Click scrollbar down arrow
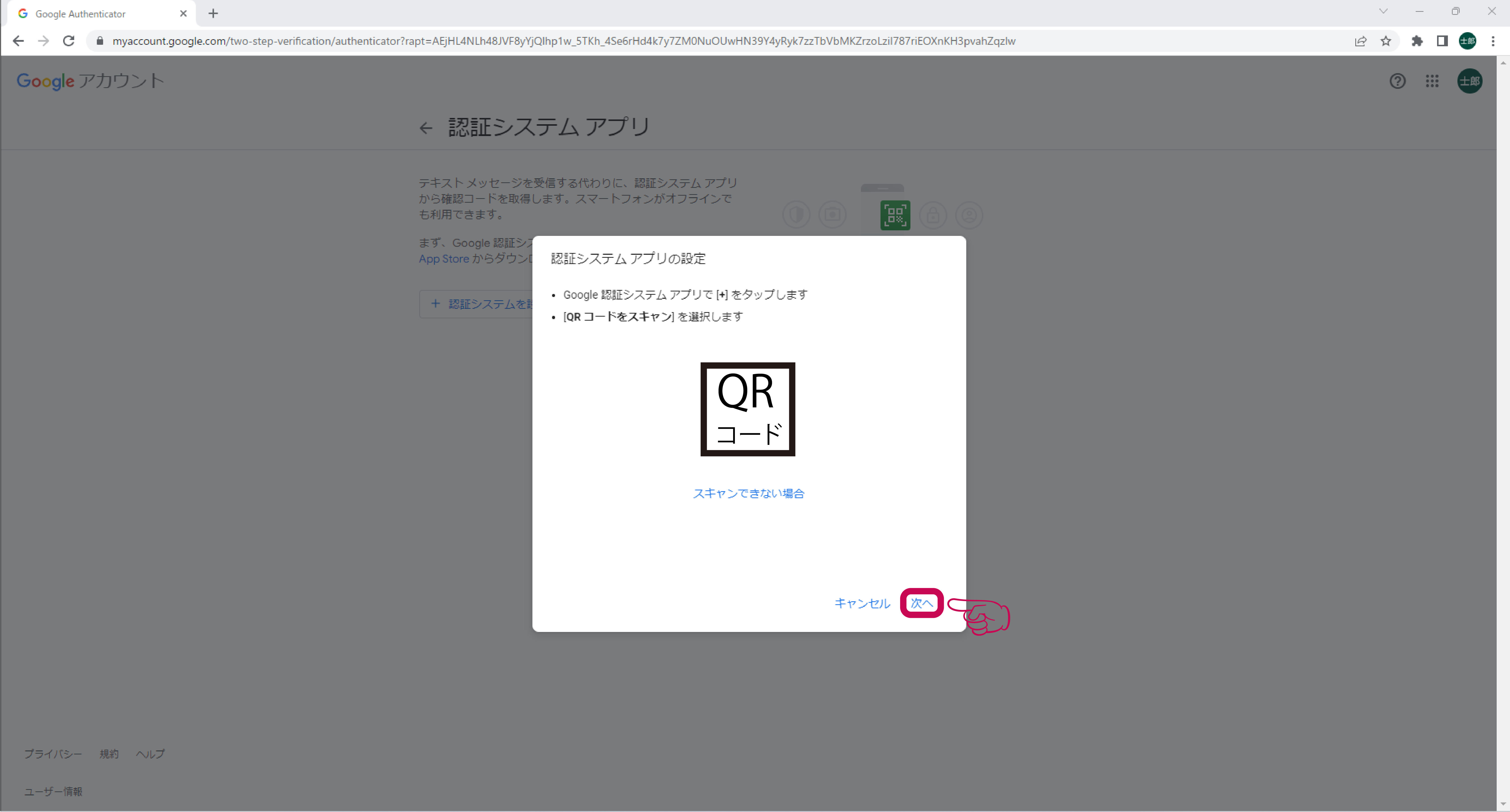The width and height of the screenshot is (1510, 812). (x=1503, y=805)
